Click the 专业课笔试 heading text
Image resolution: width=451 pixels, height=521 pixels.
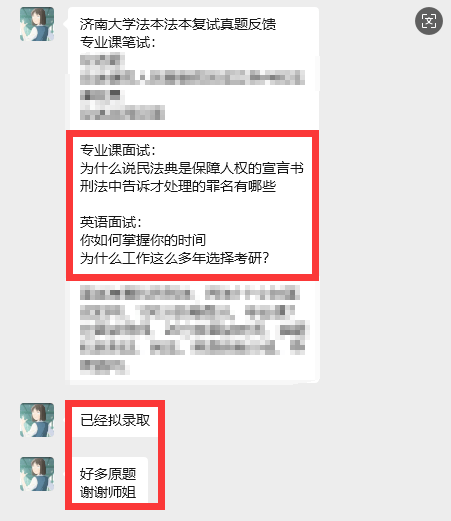click(118, 42)
